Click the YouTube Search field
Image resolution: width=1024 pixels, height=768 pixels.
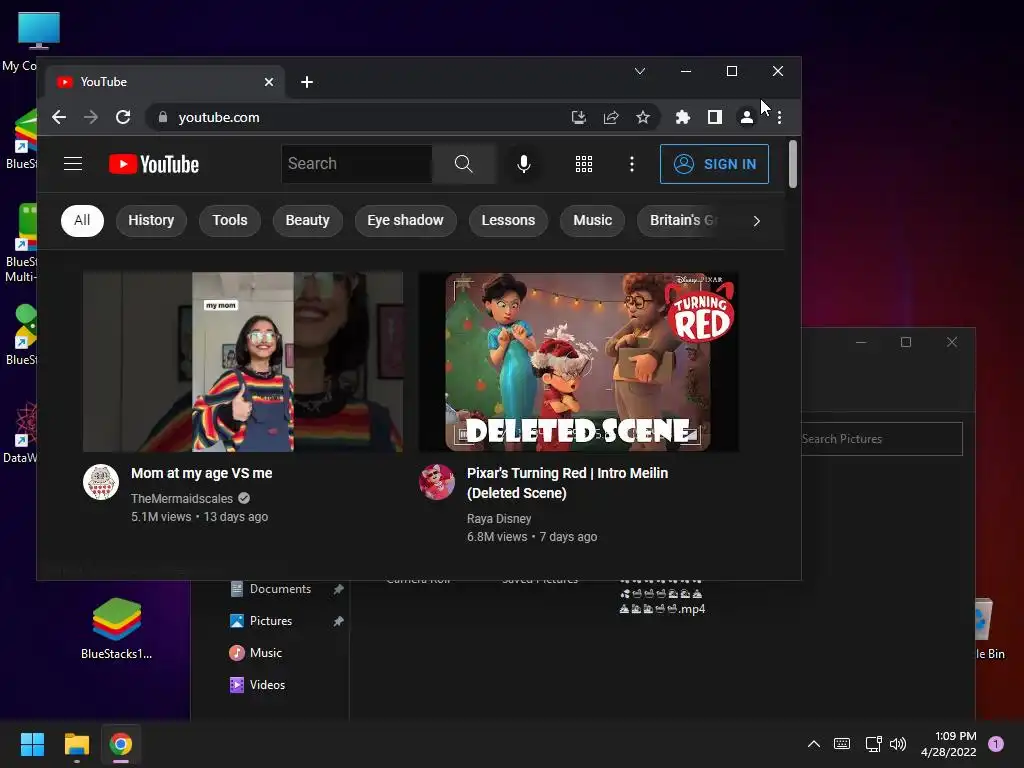coord(357,164)
